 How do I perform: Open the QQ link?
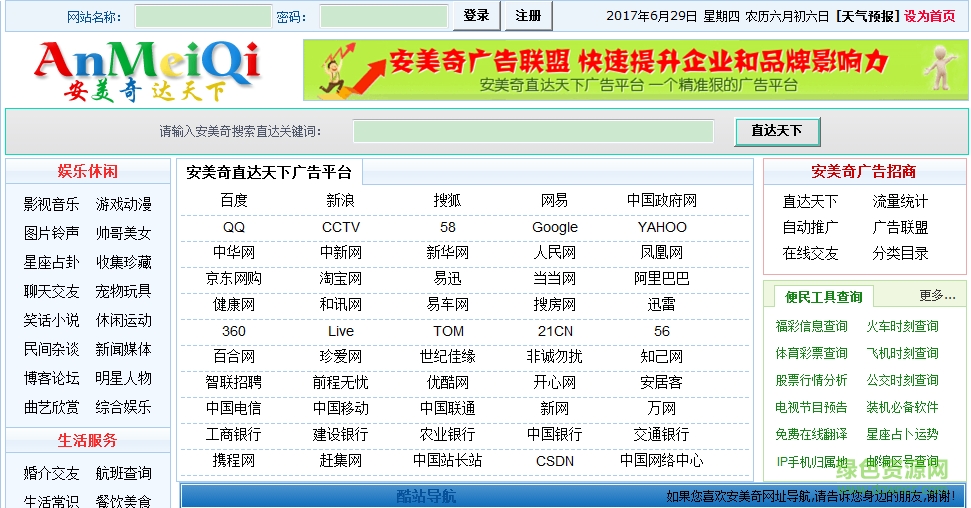tap(234, 227)
